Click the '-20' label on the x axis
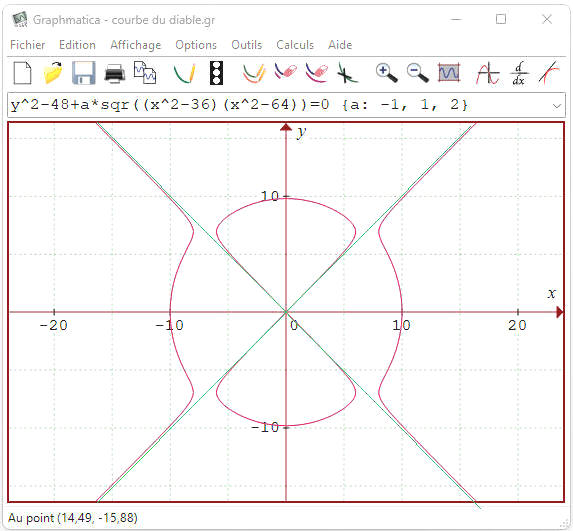 [53, 325]
